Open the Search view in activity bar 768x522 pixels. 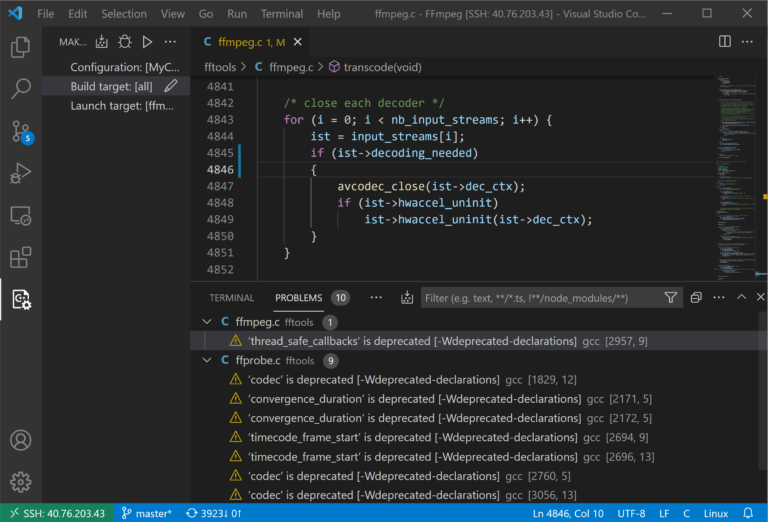[21, 89]
